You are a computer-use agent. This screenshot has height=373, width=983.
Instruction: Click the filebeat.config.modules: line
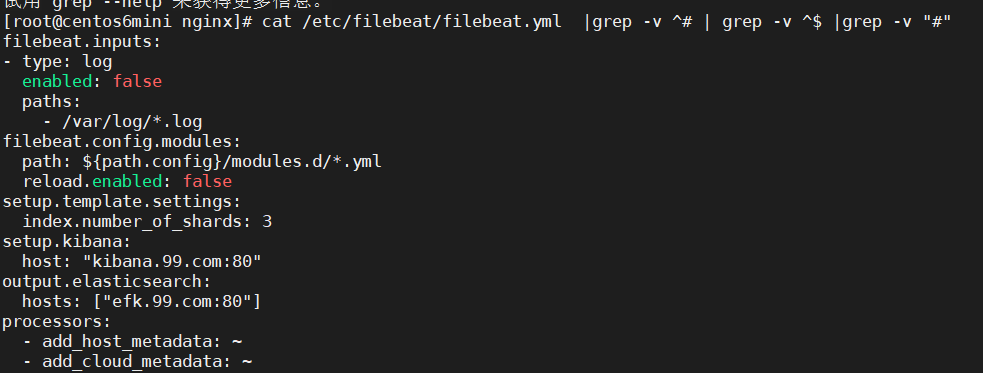[122, 142]
